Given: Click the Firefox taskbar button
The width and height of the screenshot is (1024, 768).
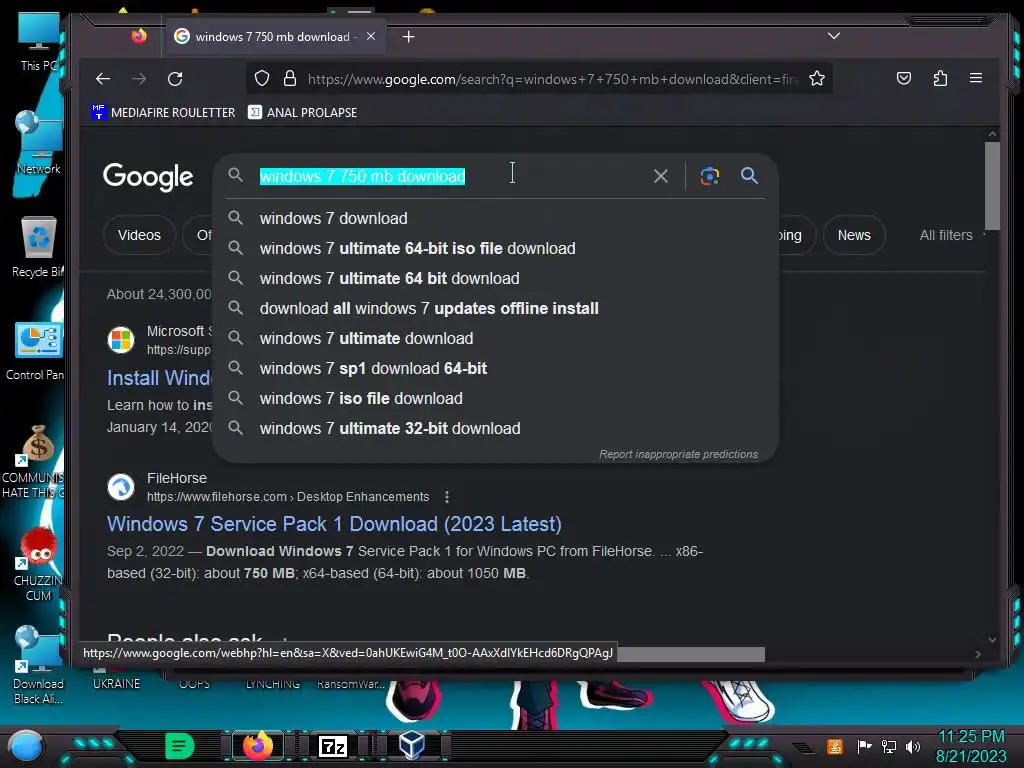Looking at the screenshot, I should (258, 746).
